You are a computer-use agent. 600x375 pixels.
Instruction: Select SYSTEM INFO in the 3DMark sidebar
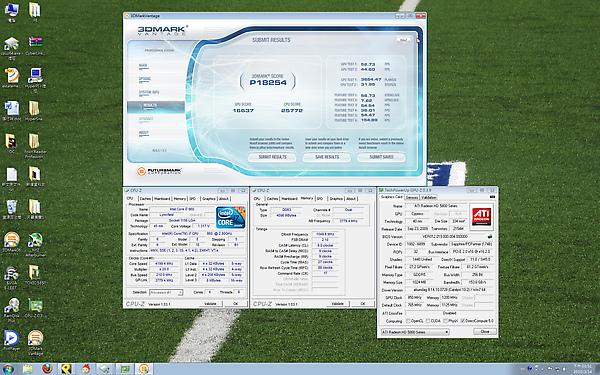click(149, 93)
